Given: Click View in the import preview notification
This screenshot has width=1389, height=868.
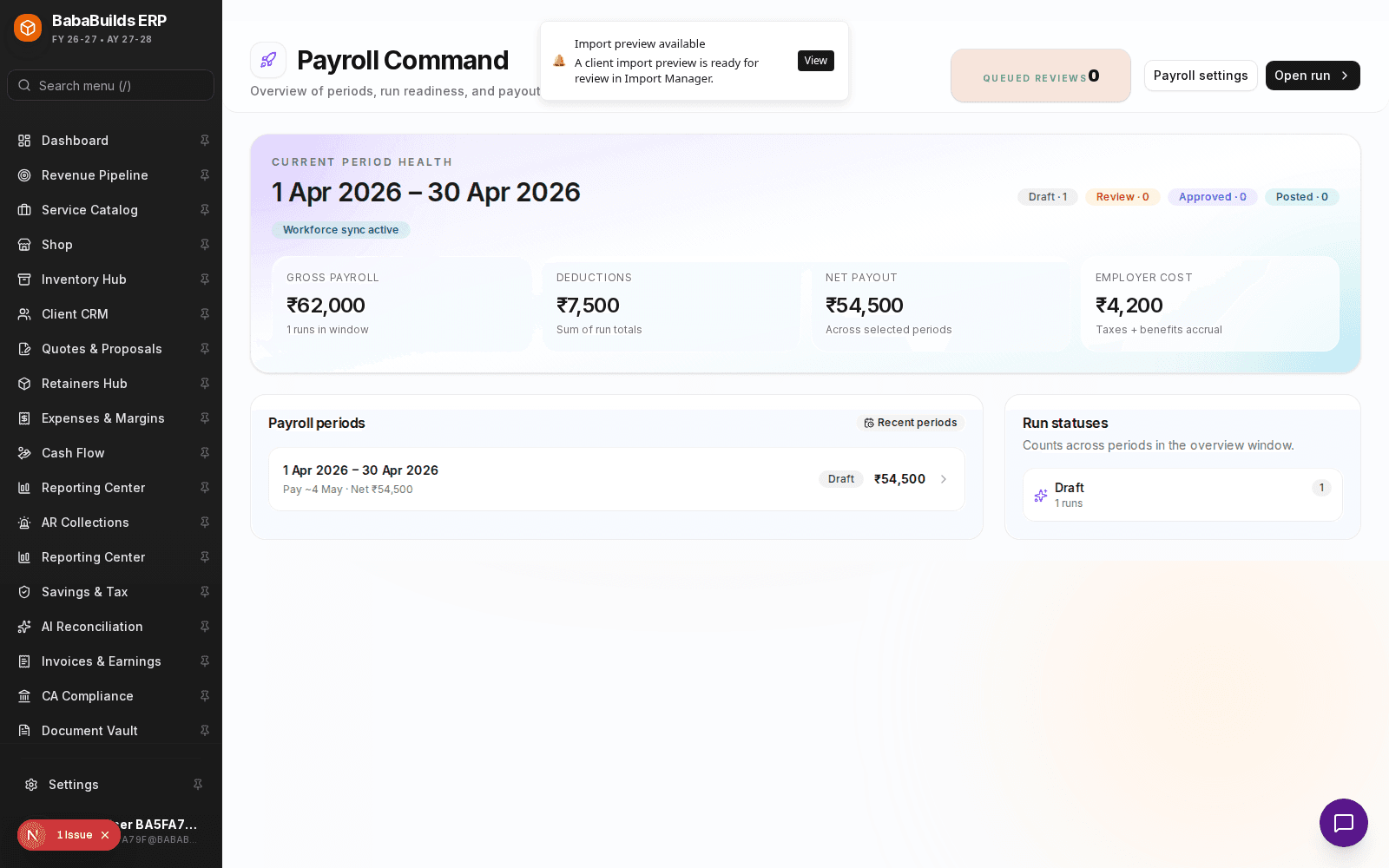Looking at the screenshot, I should pos(816,61).
